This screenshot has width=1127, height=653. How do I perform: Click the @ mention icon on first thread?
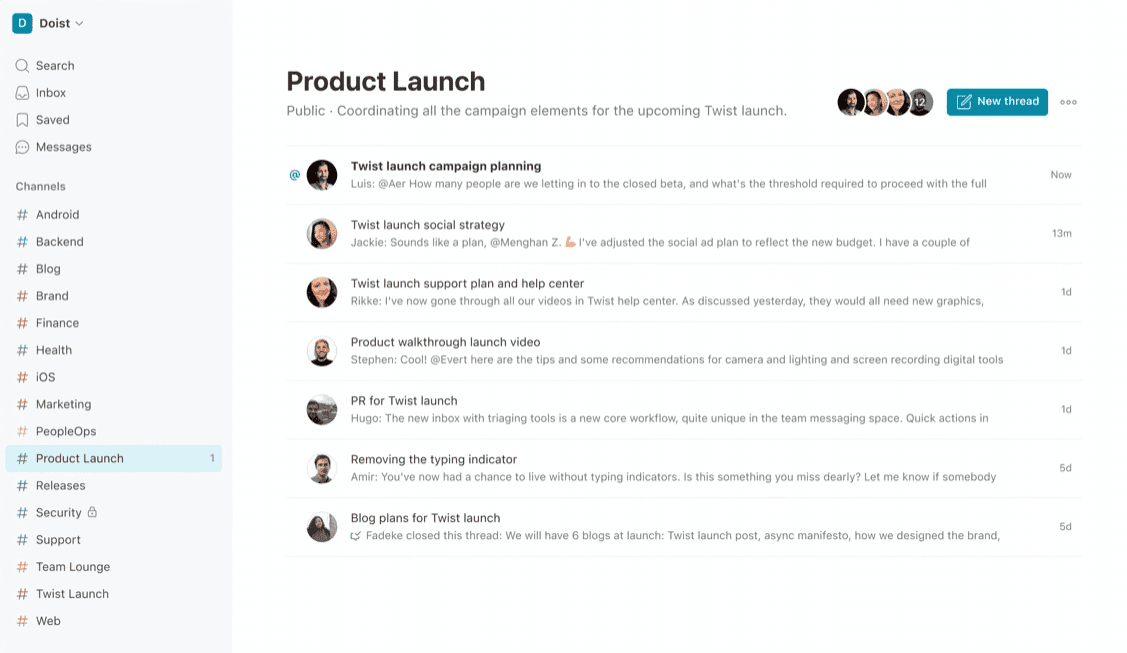pos(295,175)
